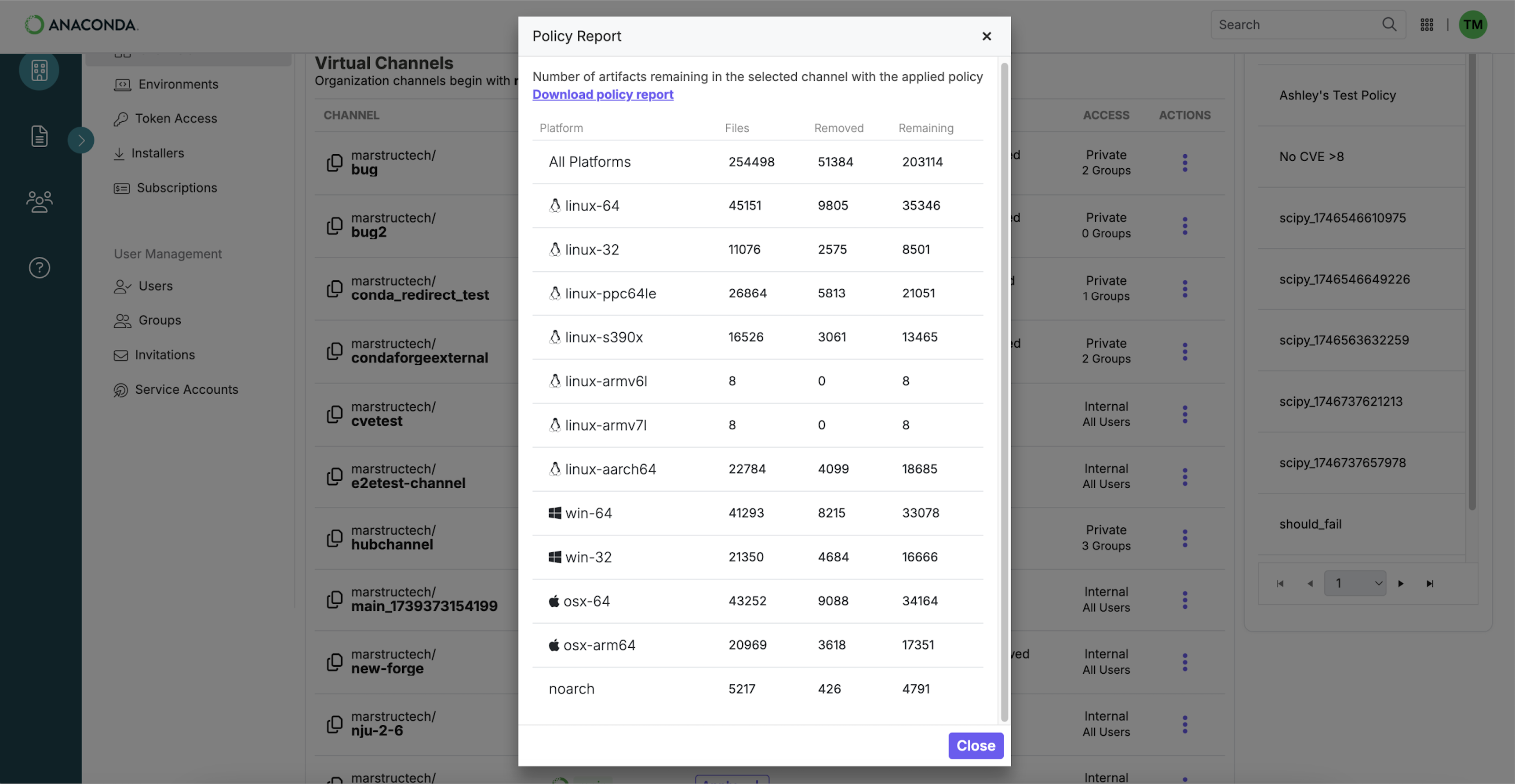This screenshot has height=784, width=1515.
Task: Open actions menu for cvetest channel
Action: click(x=1184, y=414)
